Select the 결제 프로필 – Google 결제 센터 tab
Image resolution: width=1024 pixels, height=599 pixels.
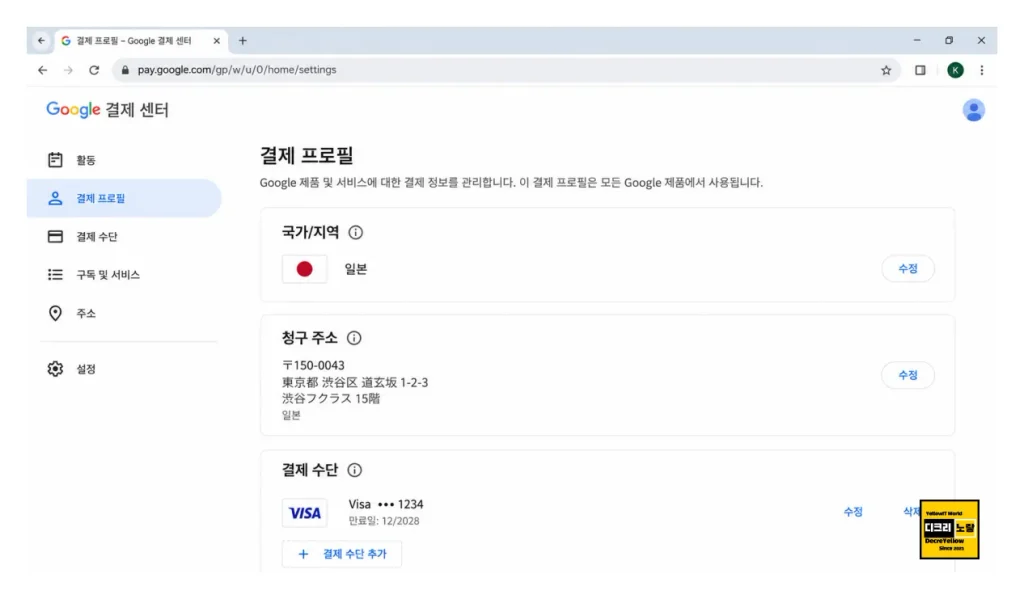[x=141, y=40]
